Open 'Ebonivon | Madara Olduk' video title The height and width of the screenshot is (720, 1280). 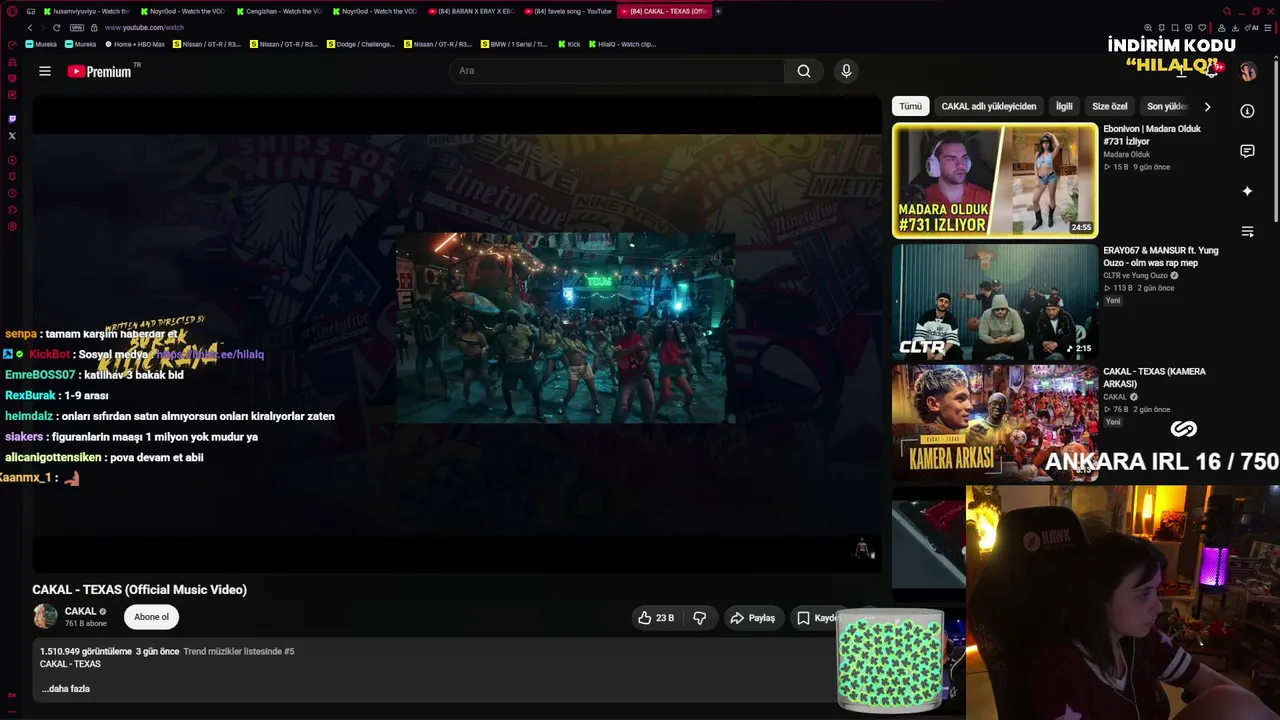[1152, 135]
